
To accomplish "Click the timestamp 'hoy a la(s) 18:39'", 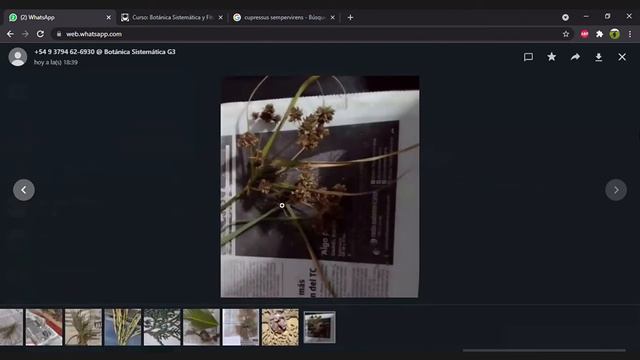I will click(56, 62).
